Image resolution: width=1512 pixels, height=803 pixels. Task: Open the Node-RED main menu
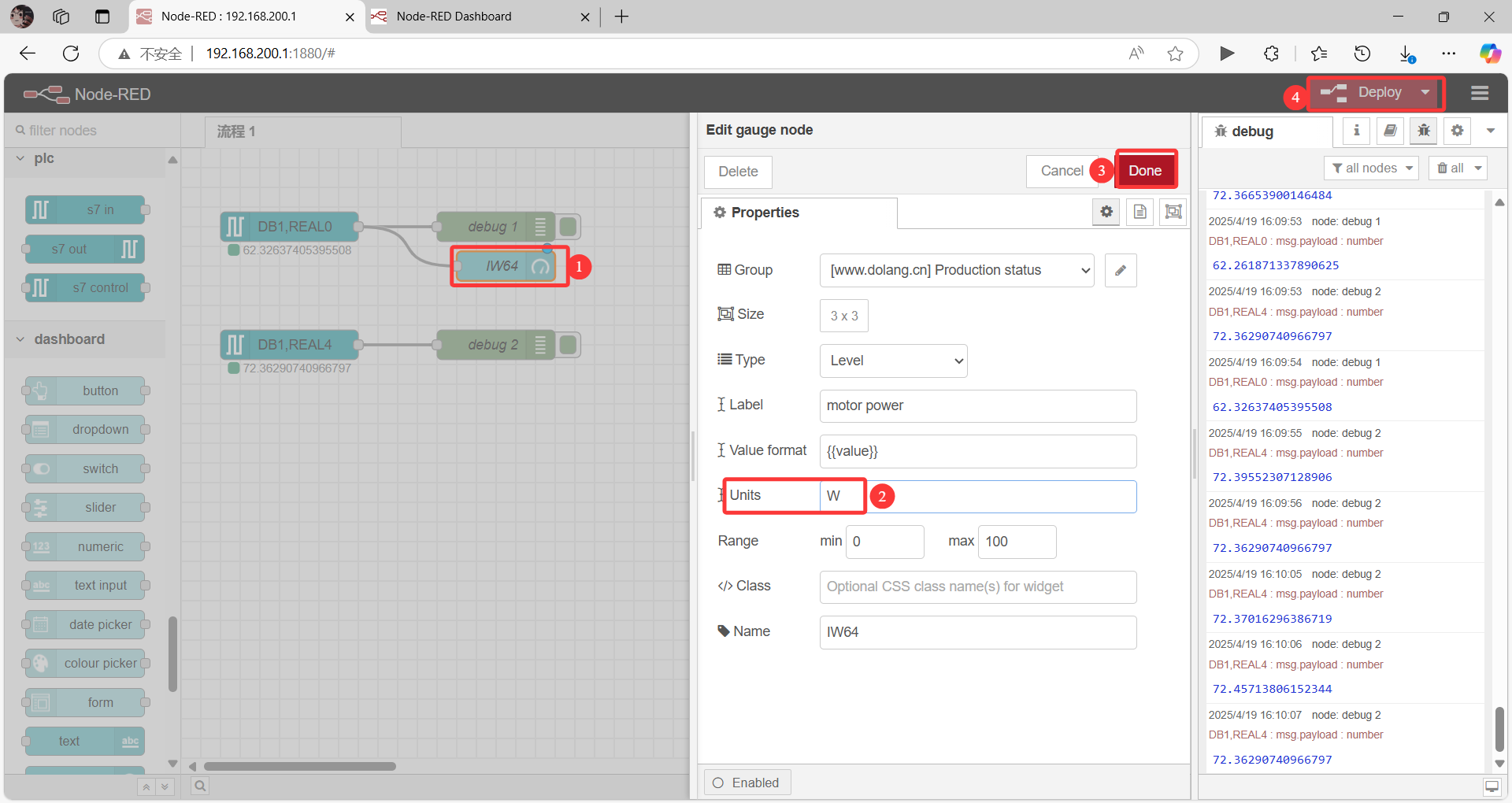(1479, 93)
